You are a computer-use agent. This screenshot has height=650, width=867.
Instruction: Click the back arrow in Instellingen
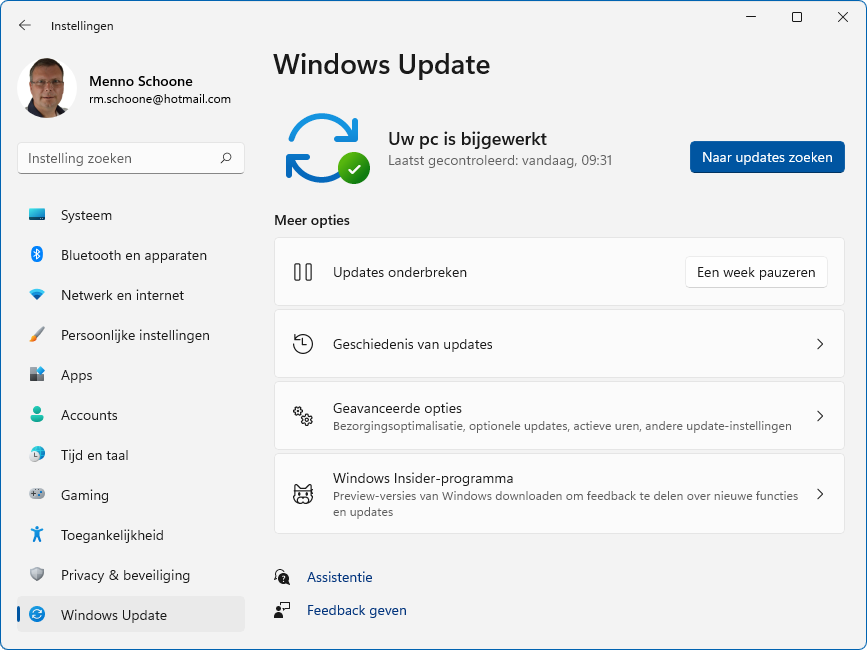[x=24, y=25]
